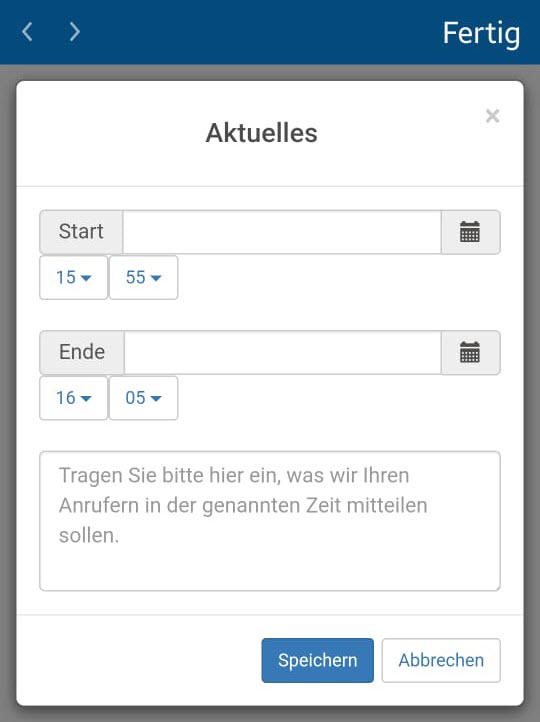Click the Aktuelles dialog title
Image resolution: width=540 pixels, height=722 pixels.
point(261,133)
